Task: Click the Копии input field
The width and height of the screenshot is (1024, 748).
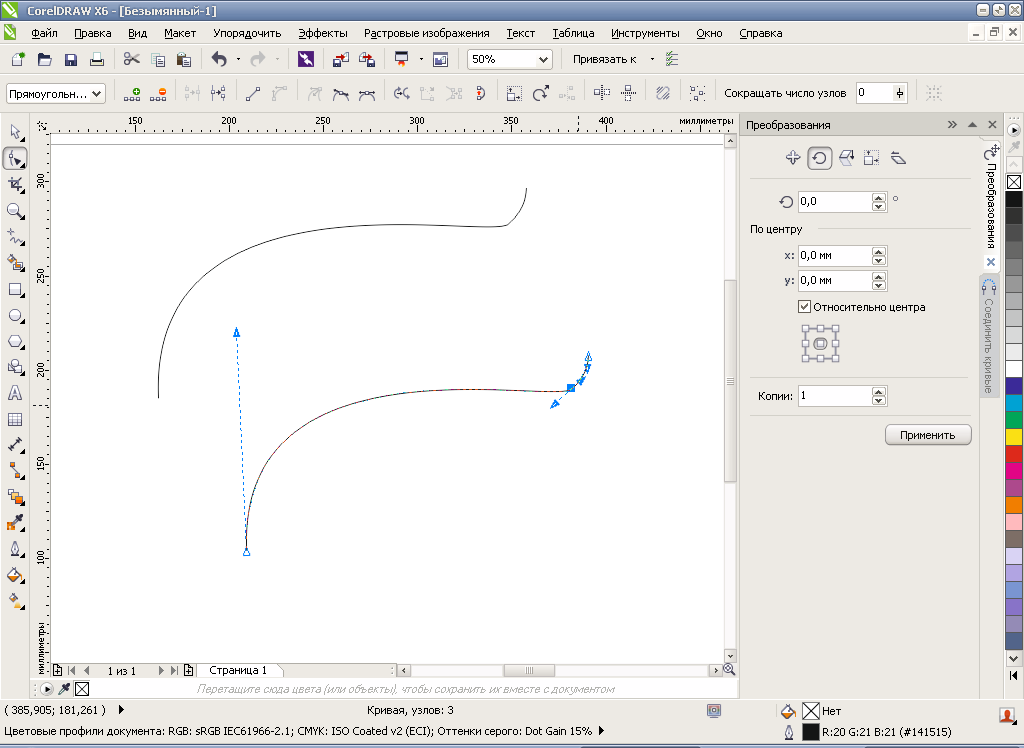Action: pyautogui.click(x=835, y=396)
